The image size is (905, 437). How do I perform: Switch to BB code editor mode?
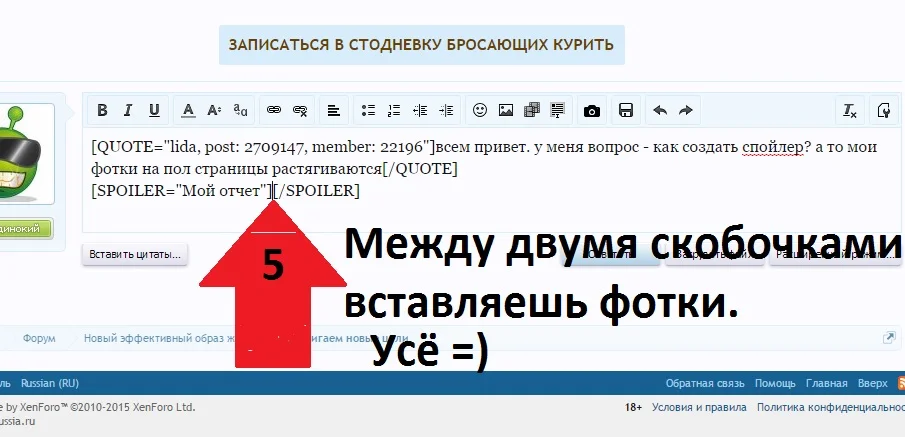coord(884,110)
